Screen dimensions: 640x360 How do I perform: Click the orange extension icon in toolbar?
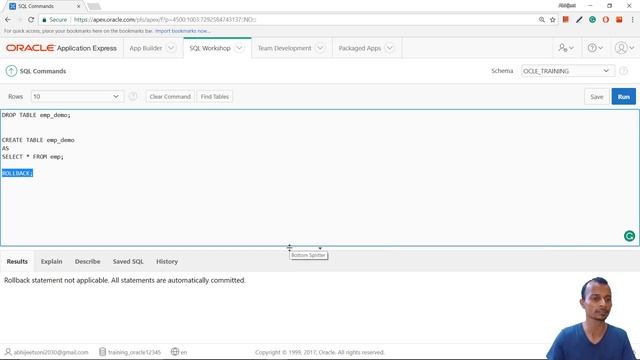(566, 20)
